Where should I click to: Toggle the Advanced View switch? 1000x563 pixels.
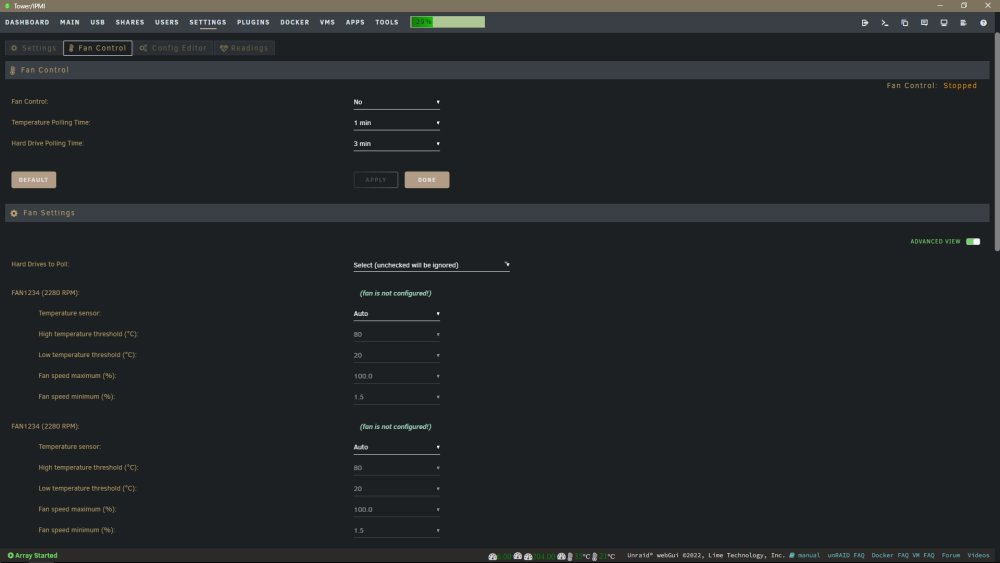tap(973, 242)
